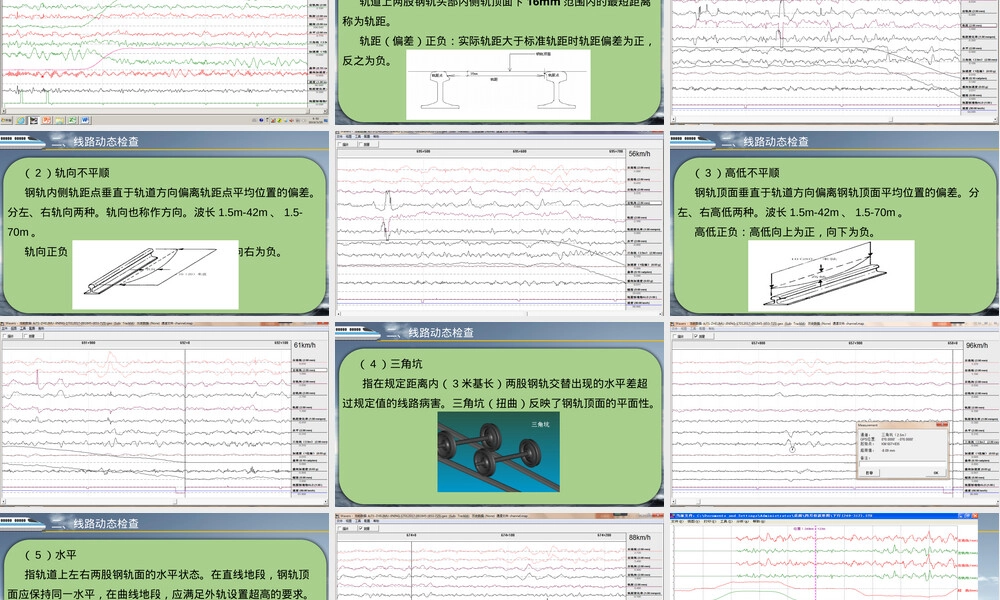
Task: Click the remarks input field in Measurement dialog
Action: [903, 464]
